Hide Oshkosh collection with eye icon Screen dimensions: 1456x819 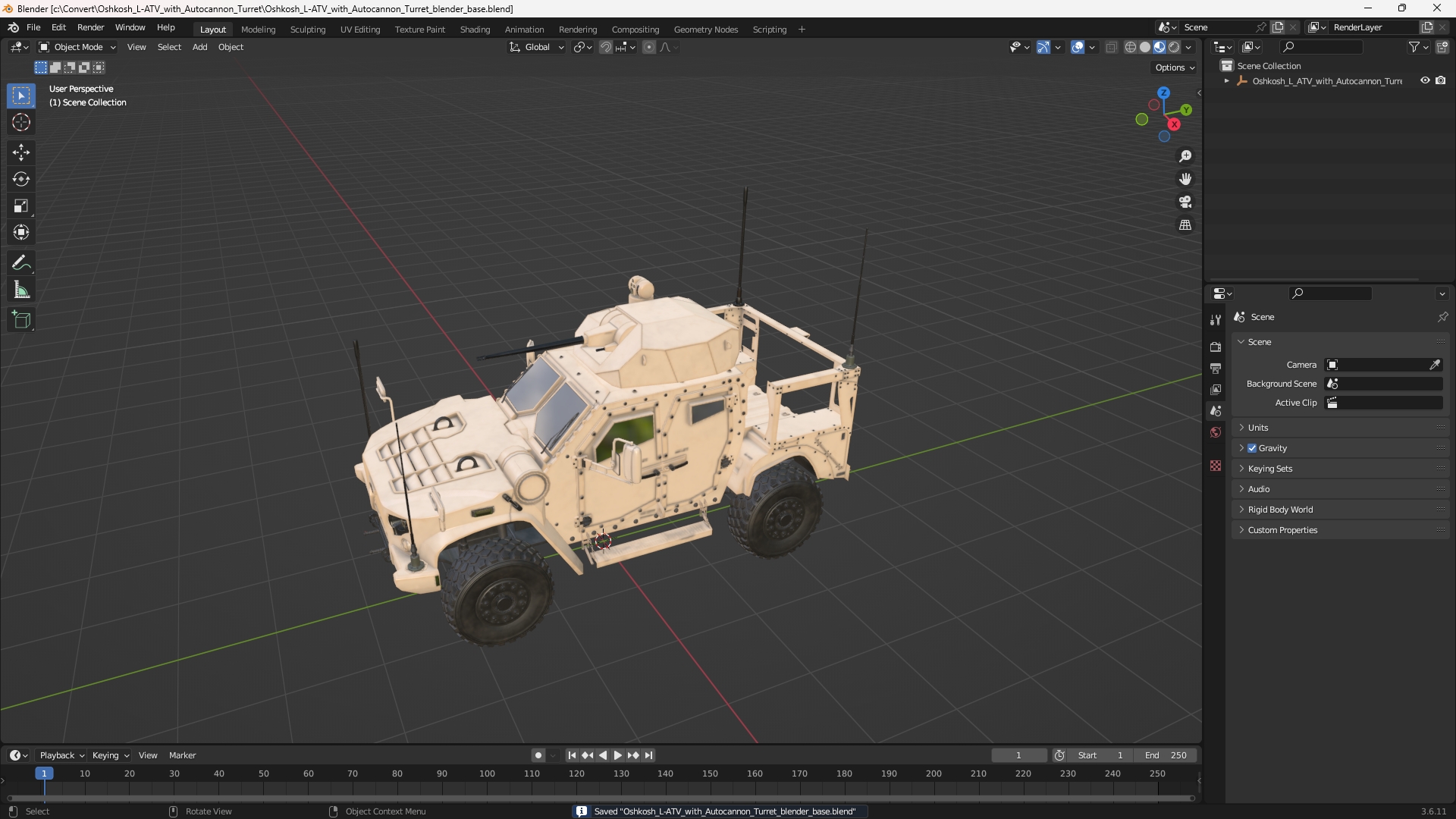(1425, 80)
